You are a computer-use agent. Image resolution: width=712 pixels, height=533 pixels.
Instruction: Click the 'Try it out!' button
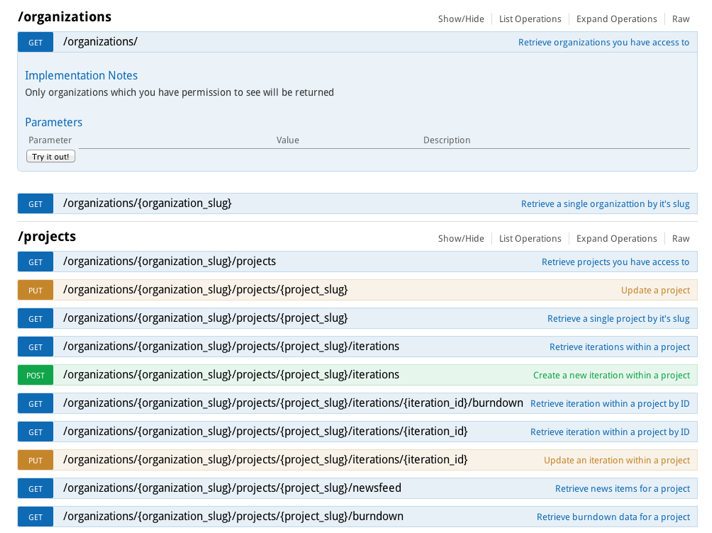pyautogui.click(x=50, y=156)
